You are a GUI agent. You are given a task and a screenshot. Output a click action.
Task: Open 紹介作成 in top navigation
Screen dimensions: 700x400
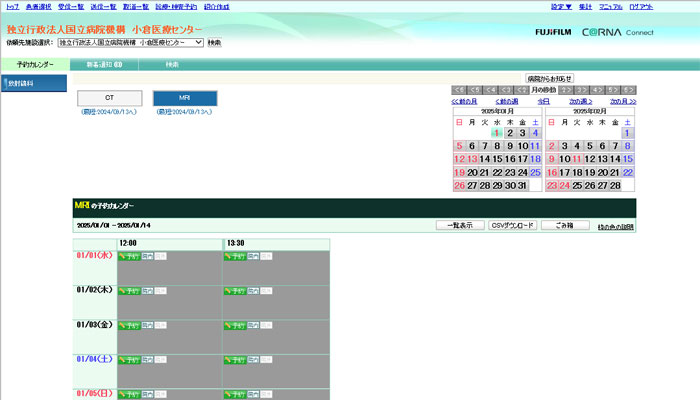[217, 7]
